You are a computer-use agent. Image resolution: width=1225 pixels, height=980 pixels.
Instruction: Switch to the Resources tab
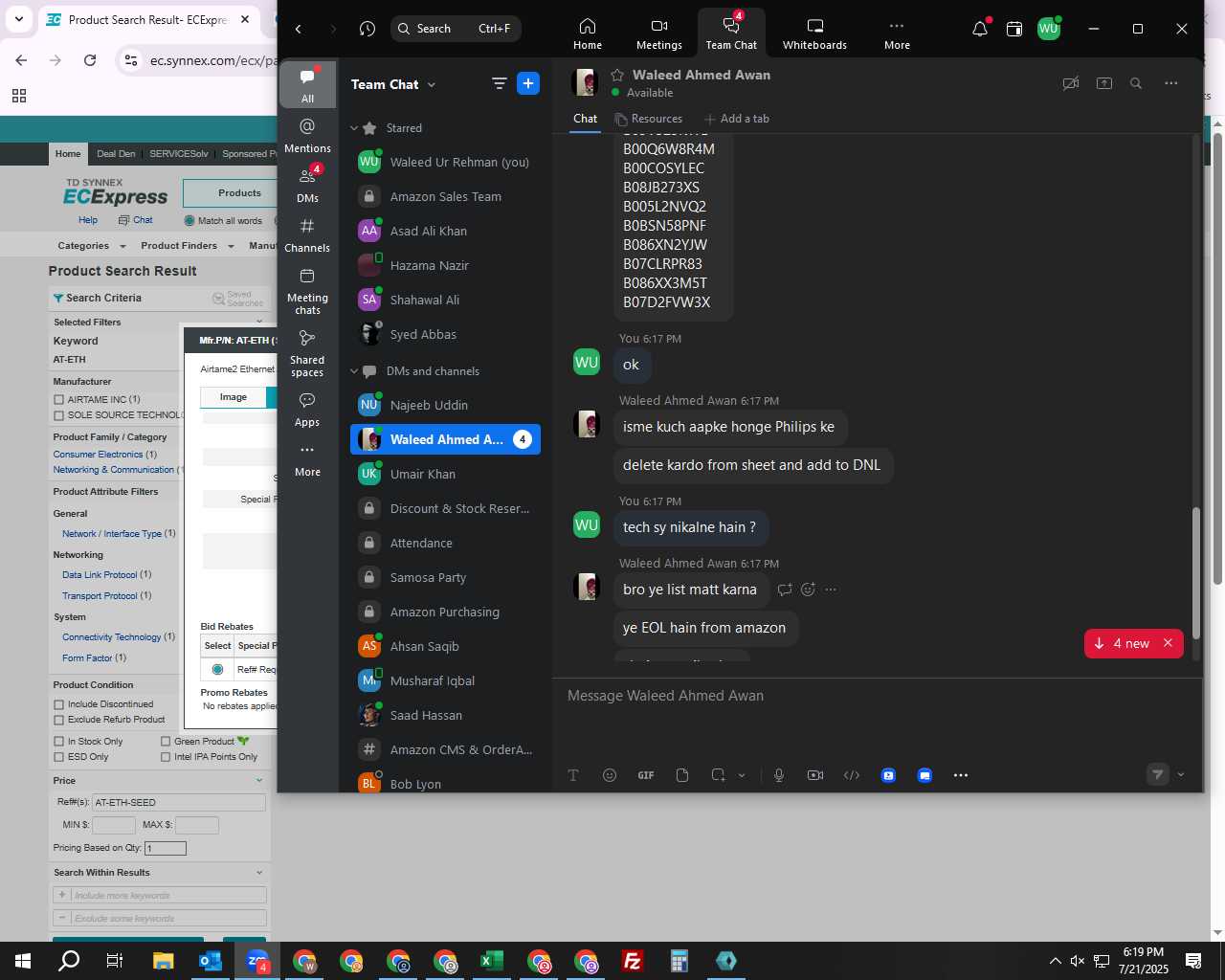coord(648,119)
